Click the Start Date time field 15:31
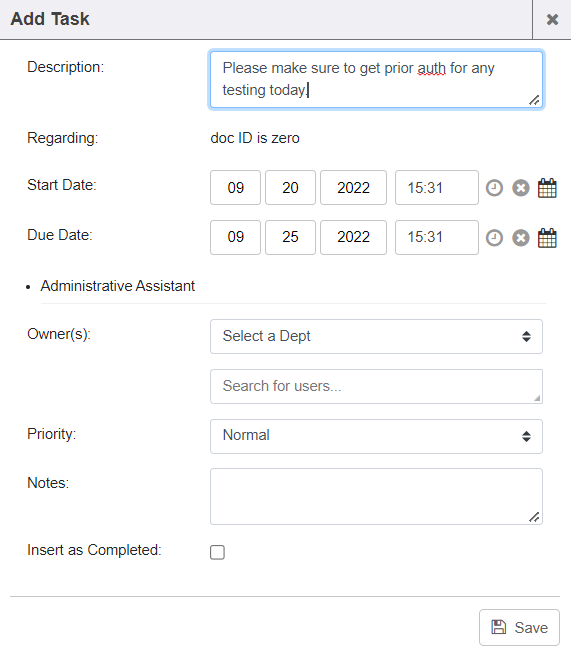This screenshot has height=657, width=571. click(437, 187)
